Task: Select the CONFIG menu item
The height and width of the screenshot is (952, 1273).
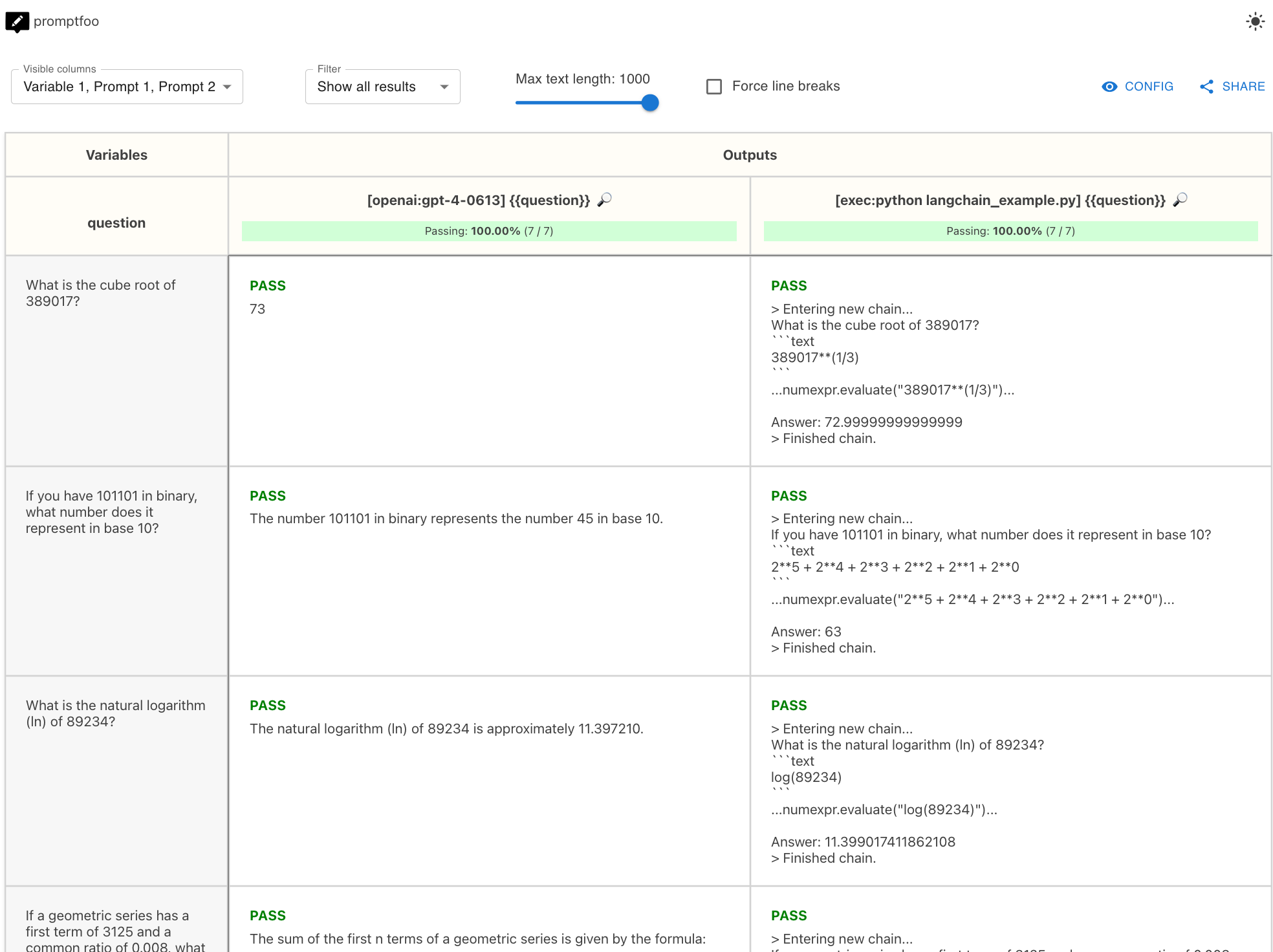Action: [1139, 86]
